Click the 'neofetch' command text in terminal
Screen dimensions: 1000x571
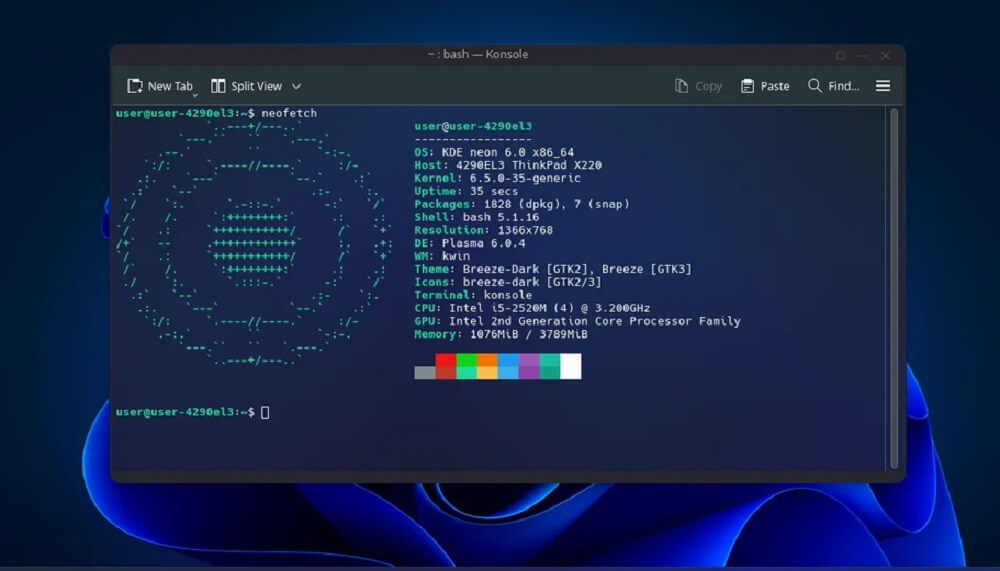coord(289,113)
